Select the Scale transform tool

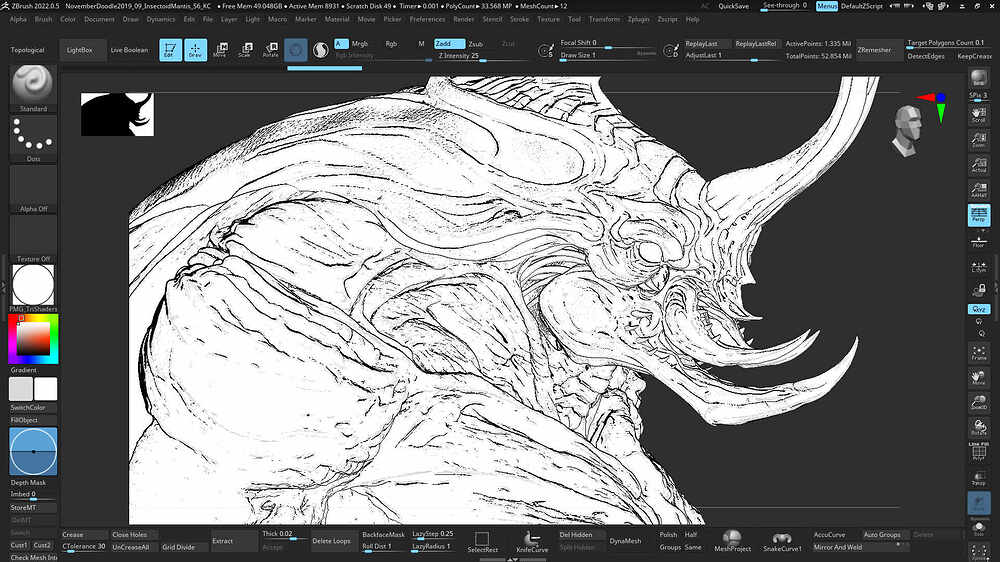(246, 50)
